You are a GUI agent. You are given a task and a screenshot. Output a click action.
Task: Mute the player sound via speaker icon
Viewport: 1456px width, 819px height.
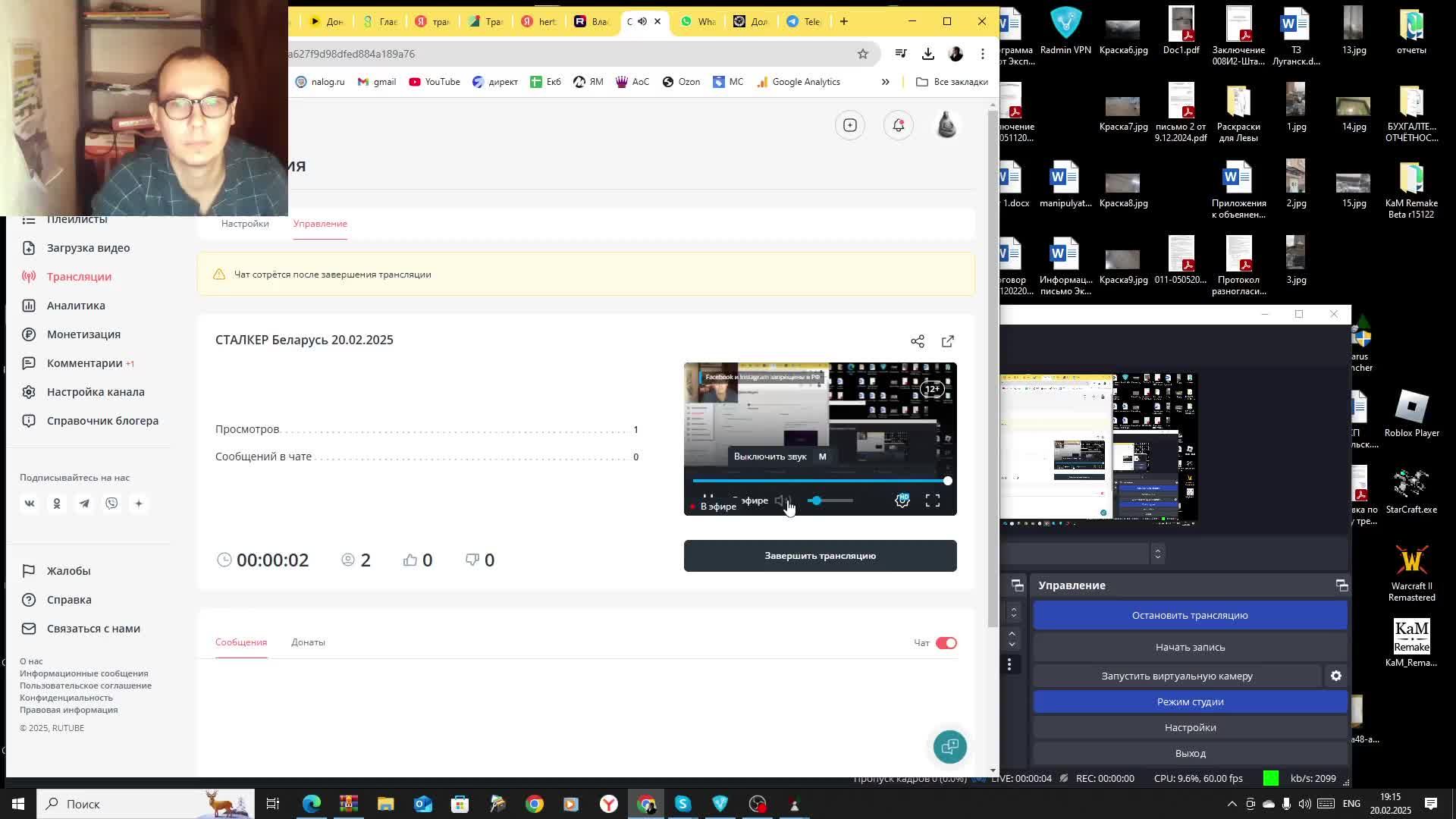click(x=782, y=500)
